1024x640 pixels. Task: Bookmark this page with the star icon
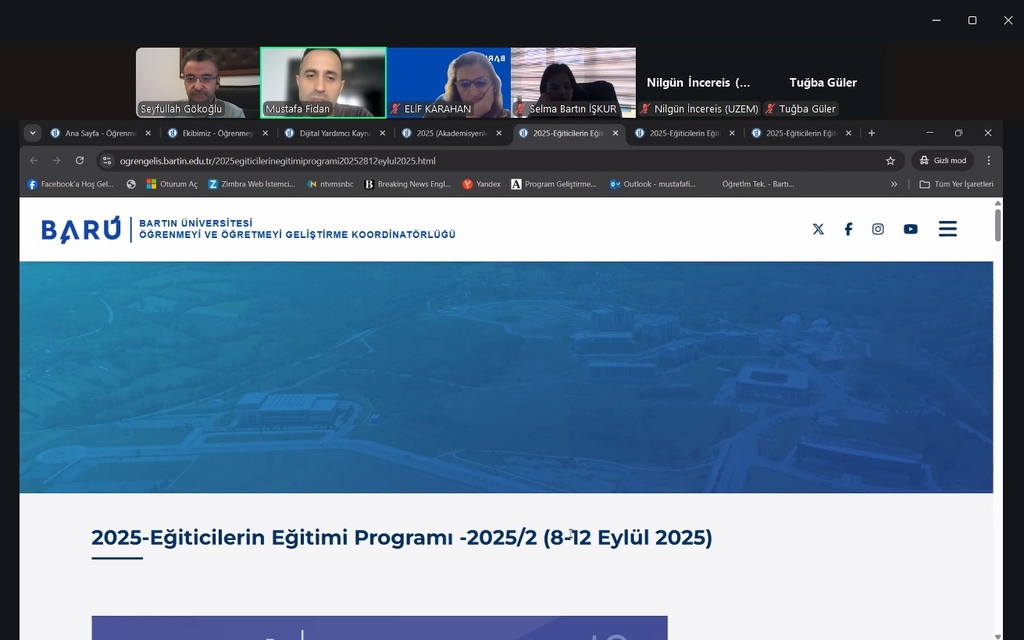click(x=890, y=160)
